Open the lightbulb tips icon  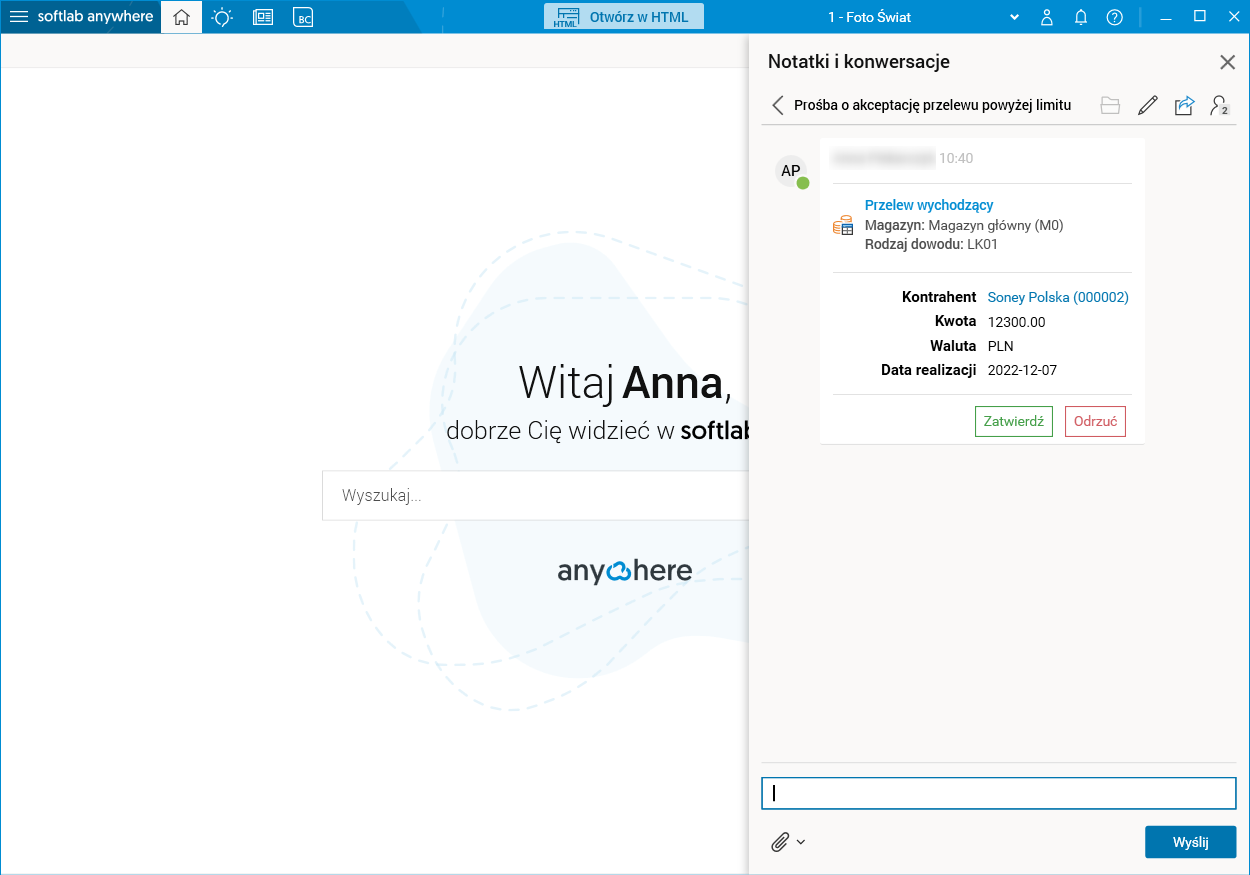pyautogui.click(x=222, y=17)
